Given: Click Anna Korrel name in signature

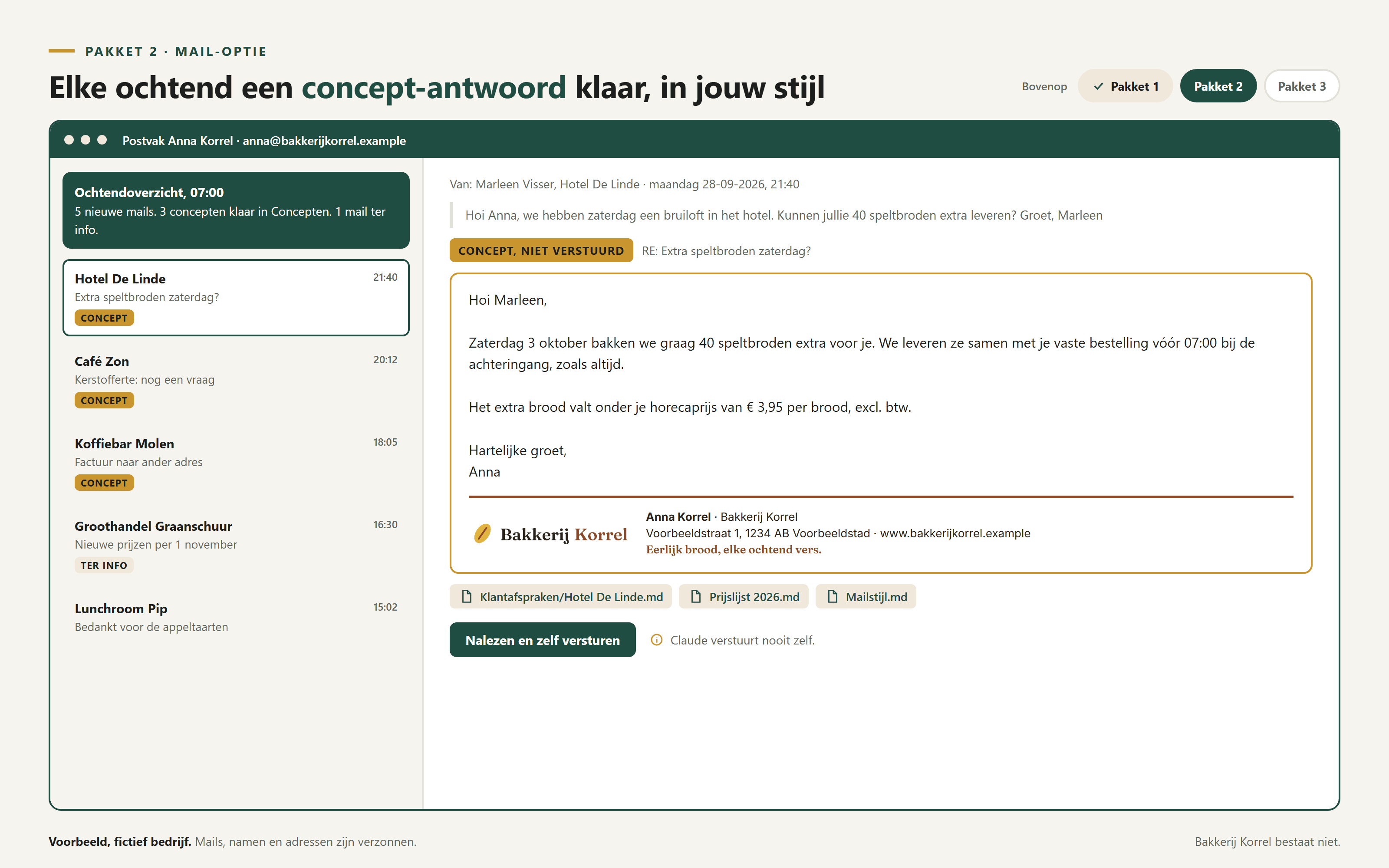Looking at the screenshot, I should click(x=678, y=516).
